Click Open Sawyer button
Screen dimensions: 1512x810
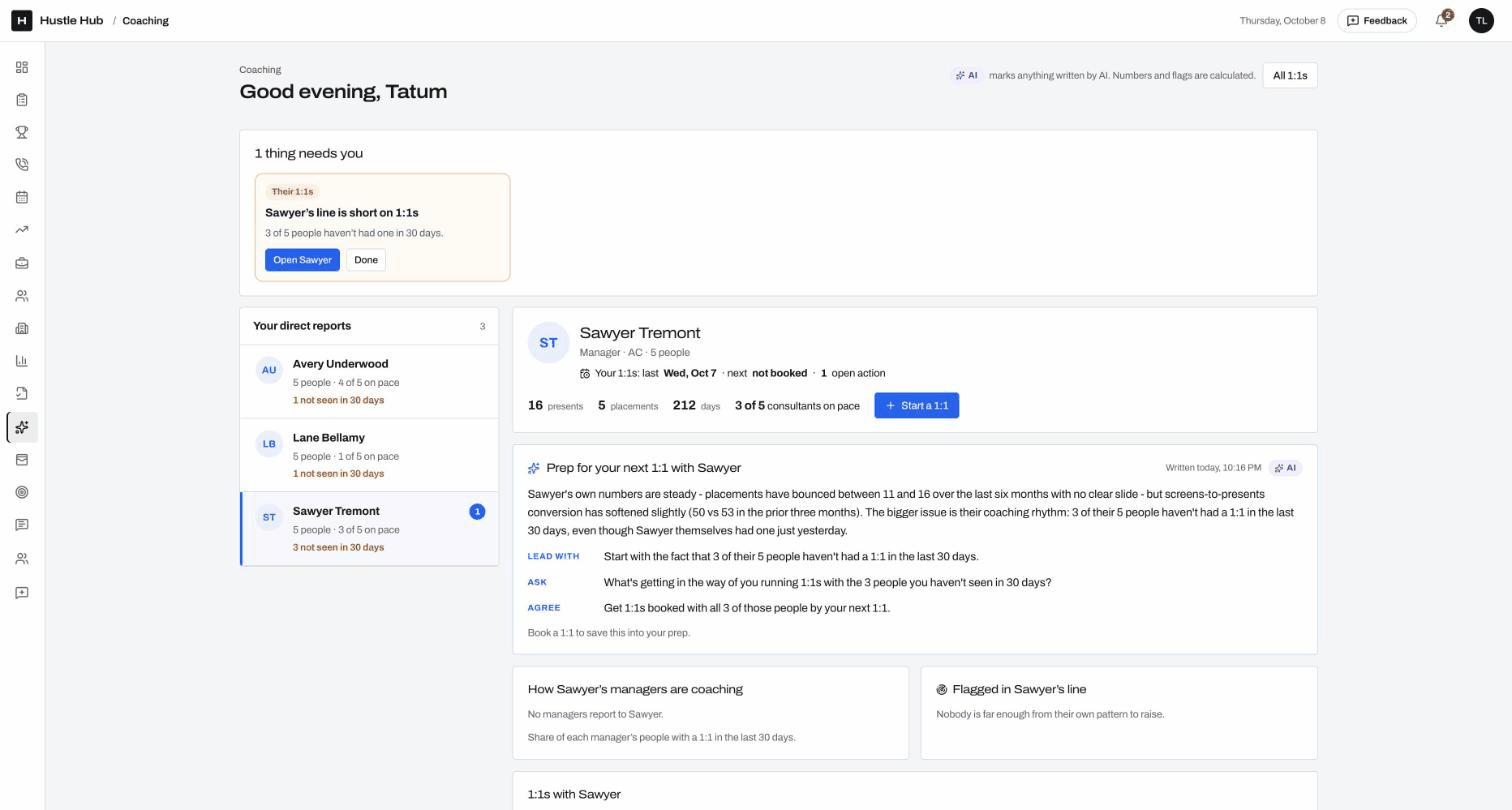pos(302,260)
